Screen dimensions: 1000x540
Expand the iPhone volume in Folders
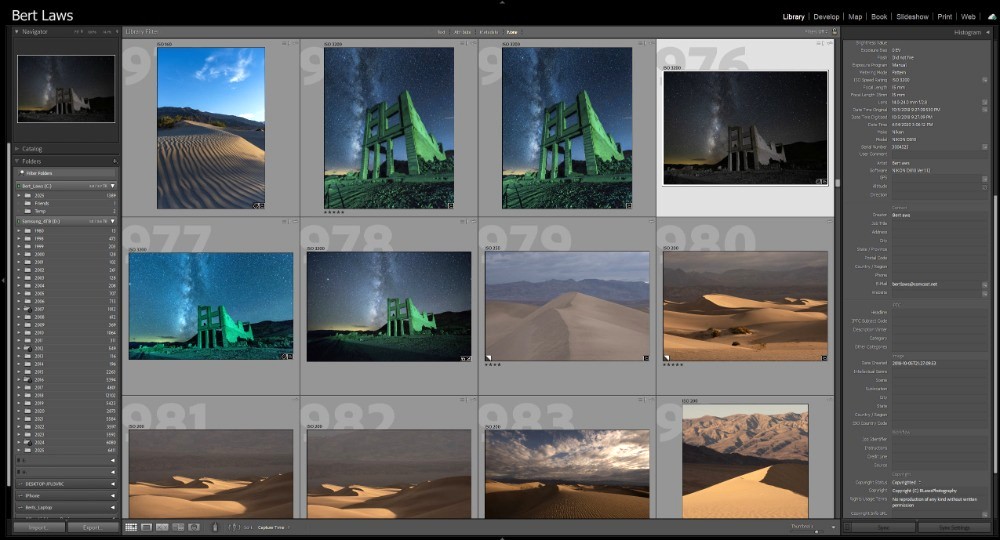112,495
